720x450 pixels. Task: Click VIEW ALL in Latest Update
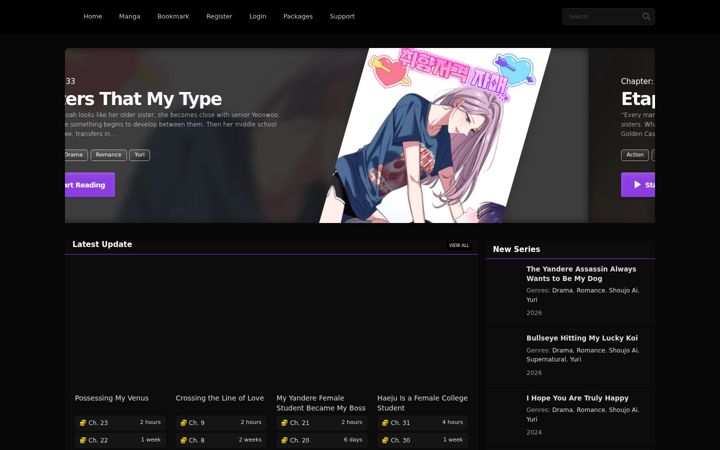pyautogui.click(x=459, y=245)
